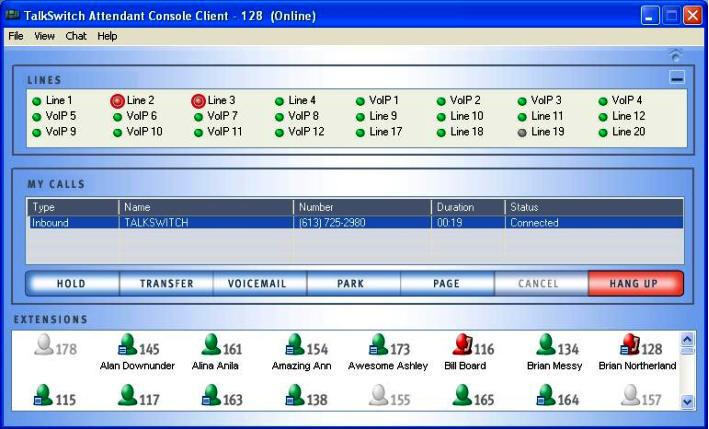This screenshot has width=709, height=429.
Task: Select the offline extension 155 icon
Action: coord(378,396)
